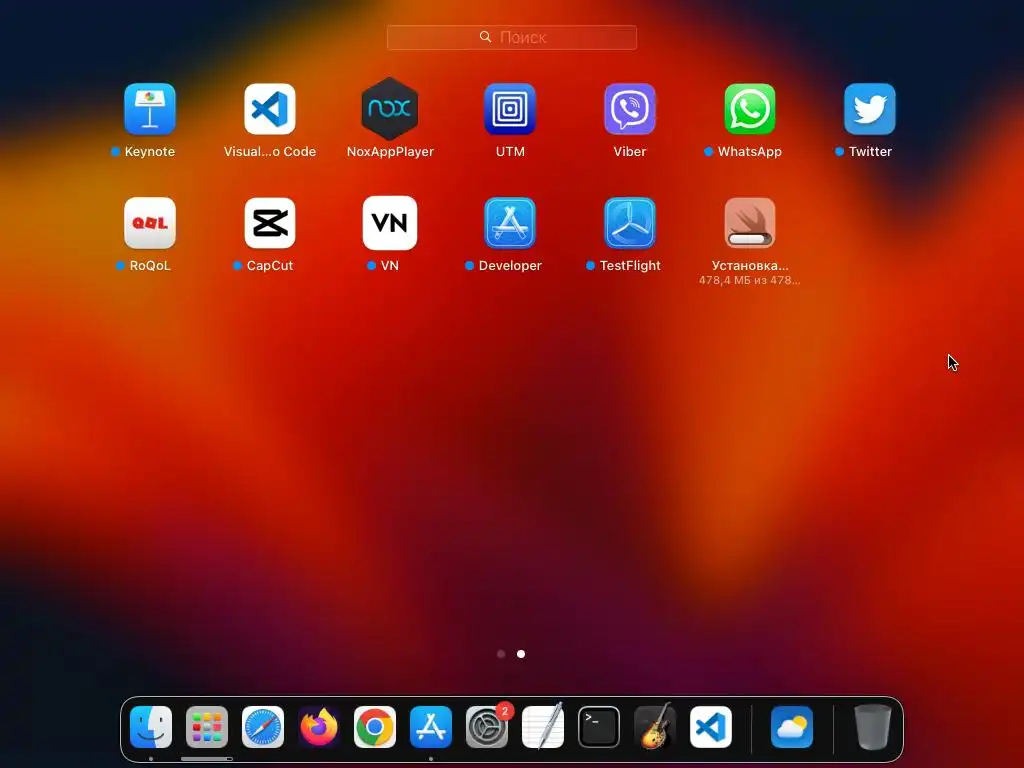Click the install progress bar on Установка
Image resolution: width=1024 pixels, height=768 pixels.
750,239
